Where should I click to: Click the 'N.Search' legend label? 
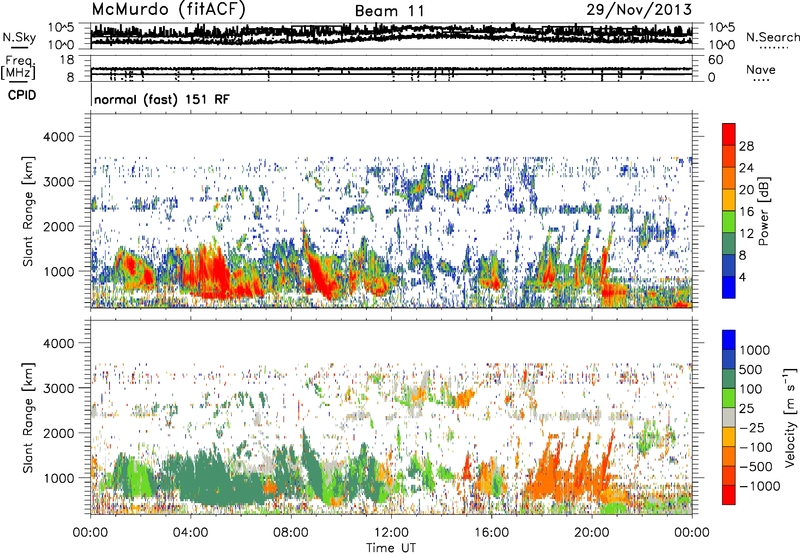[773, 37]
